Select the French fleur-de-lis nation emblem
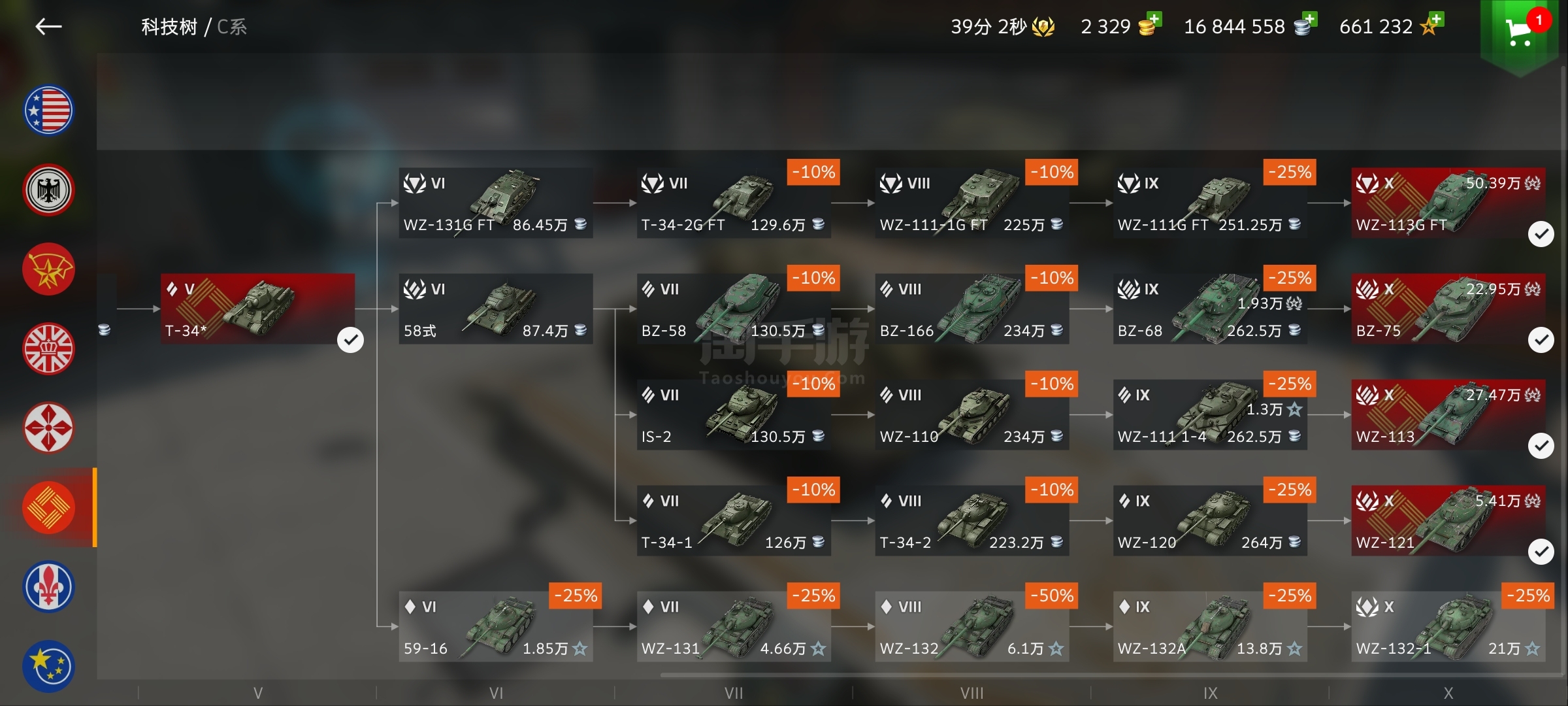1568x706 pixels. [x=48, y=587]
